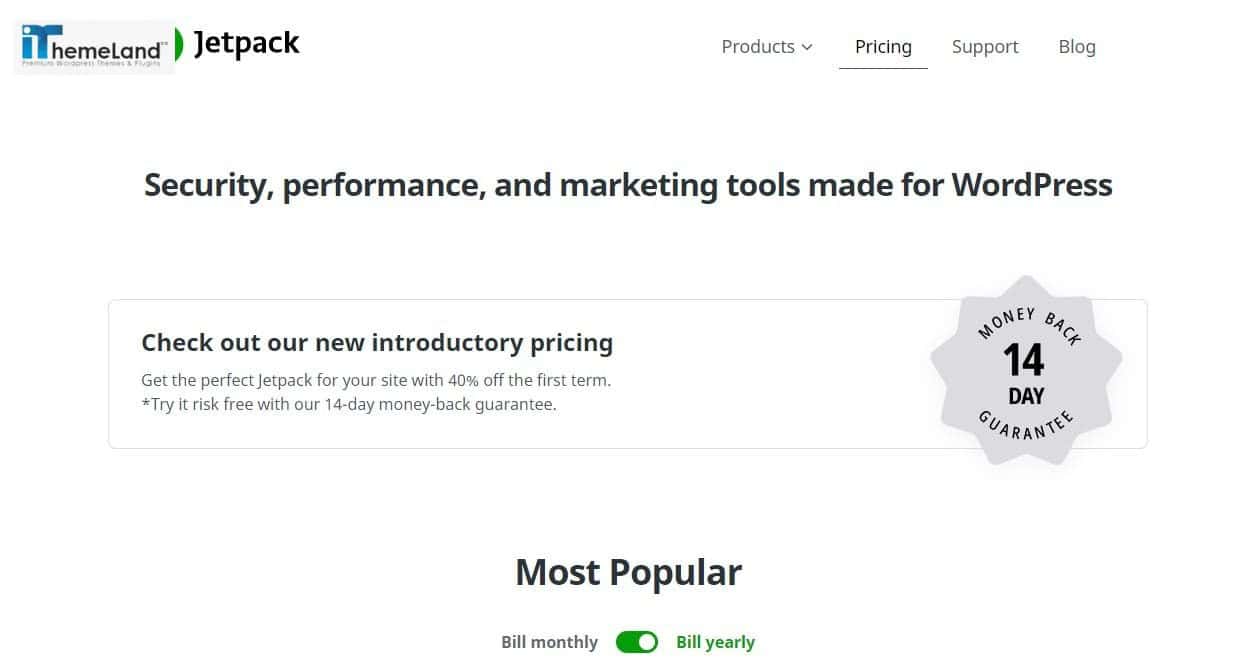The image size is (1250, 661).
Task: Select the Pricing tab in the navigation
Action: 883,46
